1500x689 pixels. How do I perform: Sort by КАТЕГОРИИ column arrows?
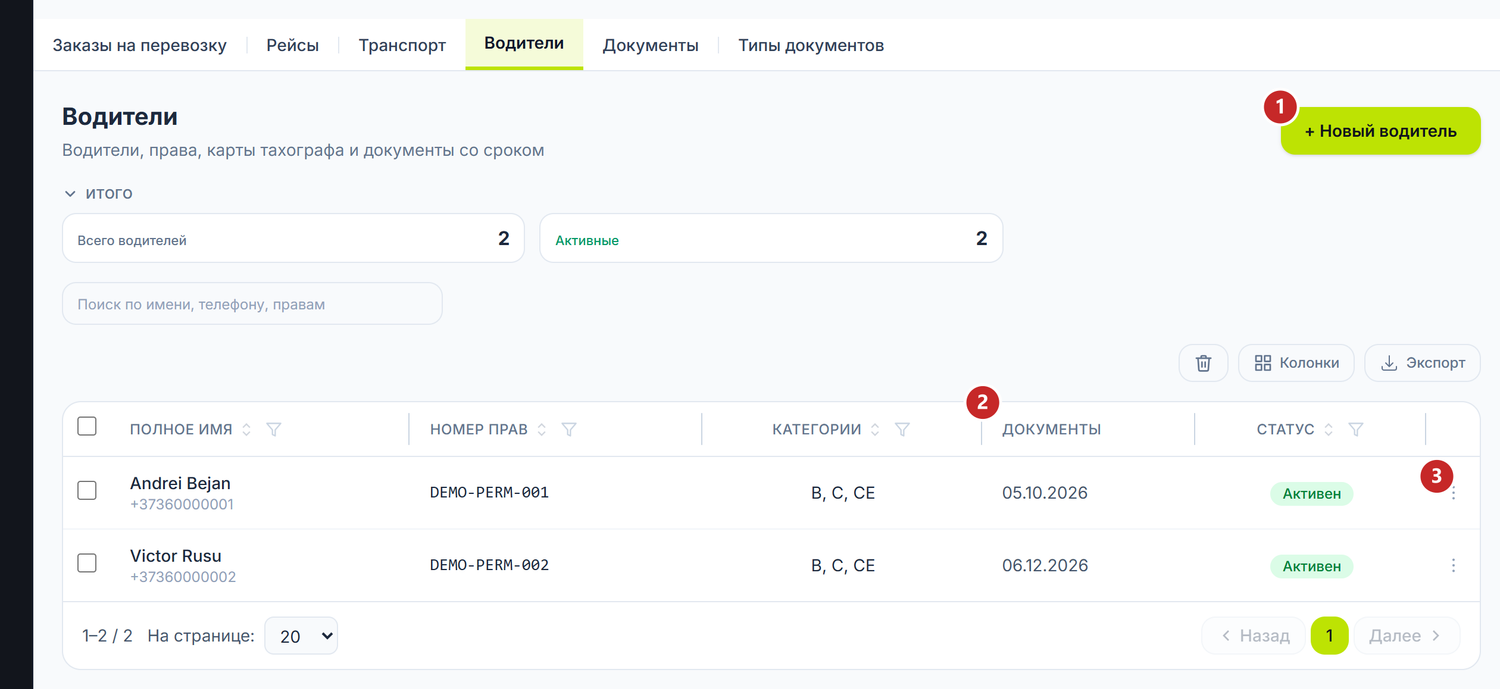(875, 429)
